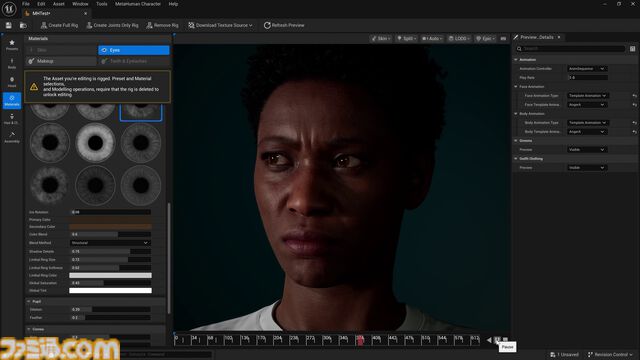Open the File menu
640x360 pixels.
tap(26, 4)
